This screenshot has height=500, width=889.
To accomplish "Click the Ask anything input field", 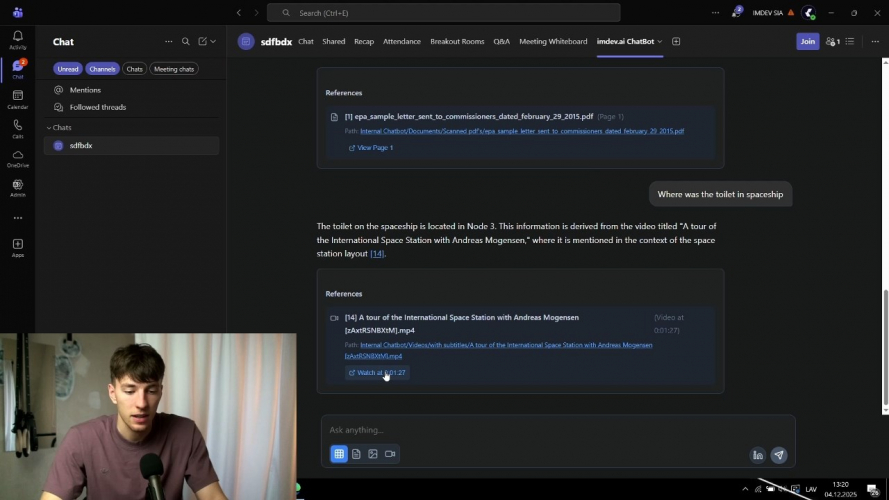I will point(558,430).
